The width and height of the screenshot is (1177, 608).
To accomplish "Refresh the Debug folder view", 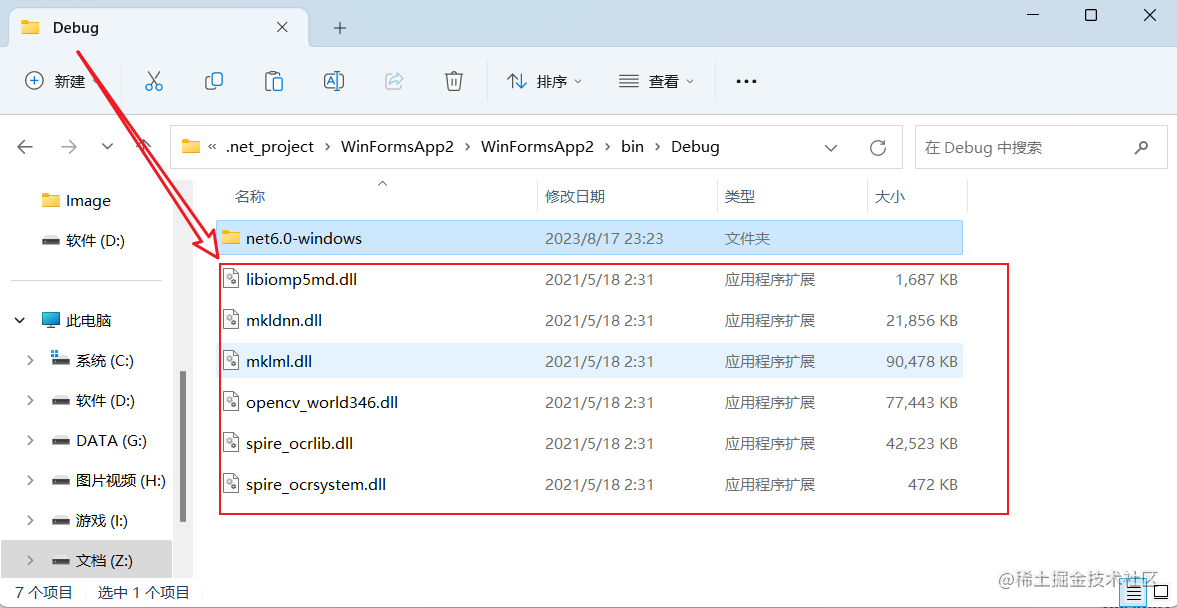I will pyautogui.click(x=877, y=146).
